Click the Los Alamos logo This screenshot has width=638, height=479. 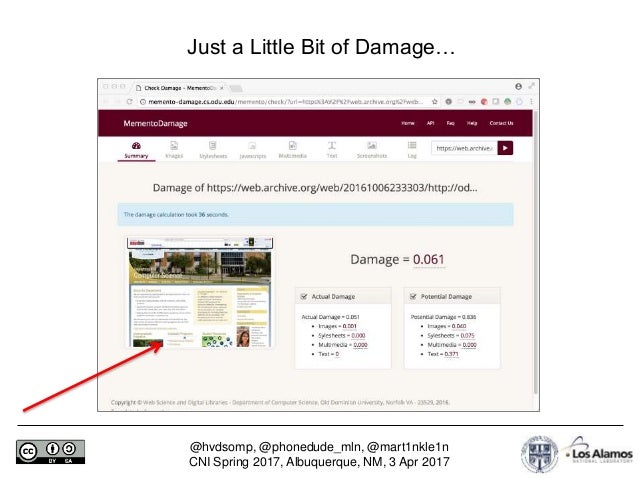point(599,451)
